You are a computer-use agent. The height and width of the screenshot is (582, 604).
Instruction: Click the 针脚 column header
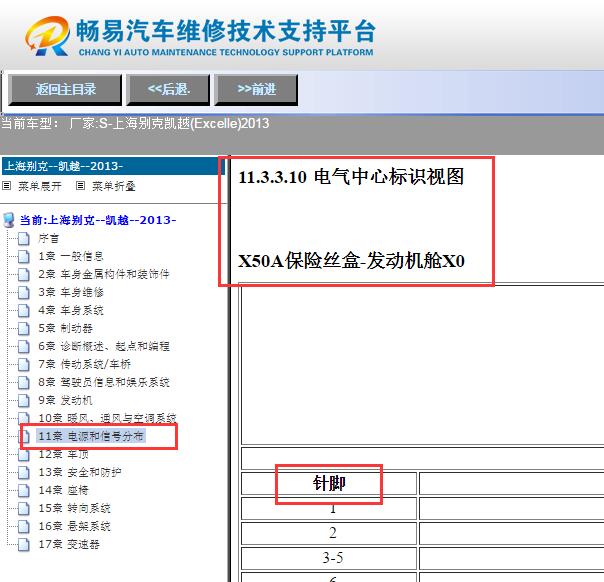(329, 483)
